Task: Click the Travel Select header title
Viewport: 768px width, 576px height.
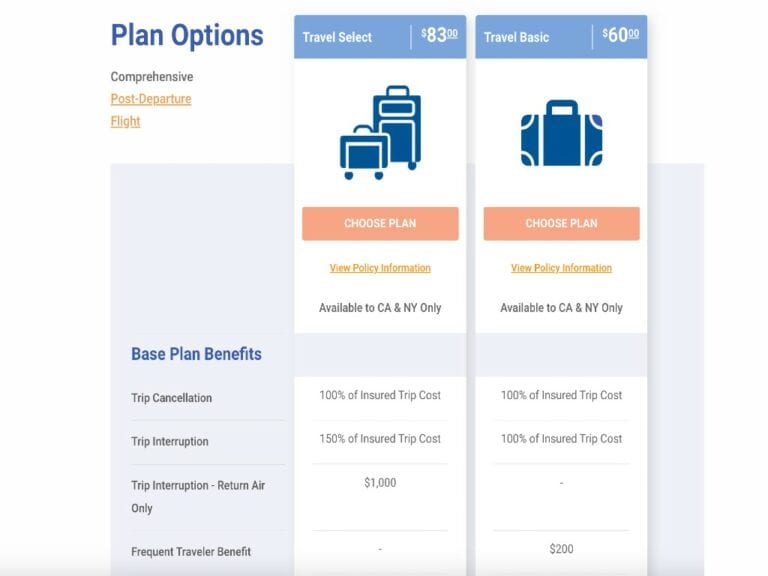Action: pos(337,37)
